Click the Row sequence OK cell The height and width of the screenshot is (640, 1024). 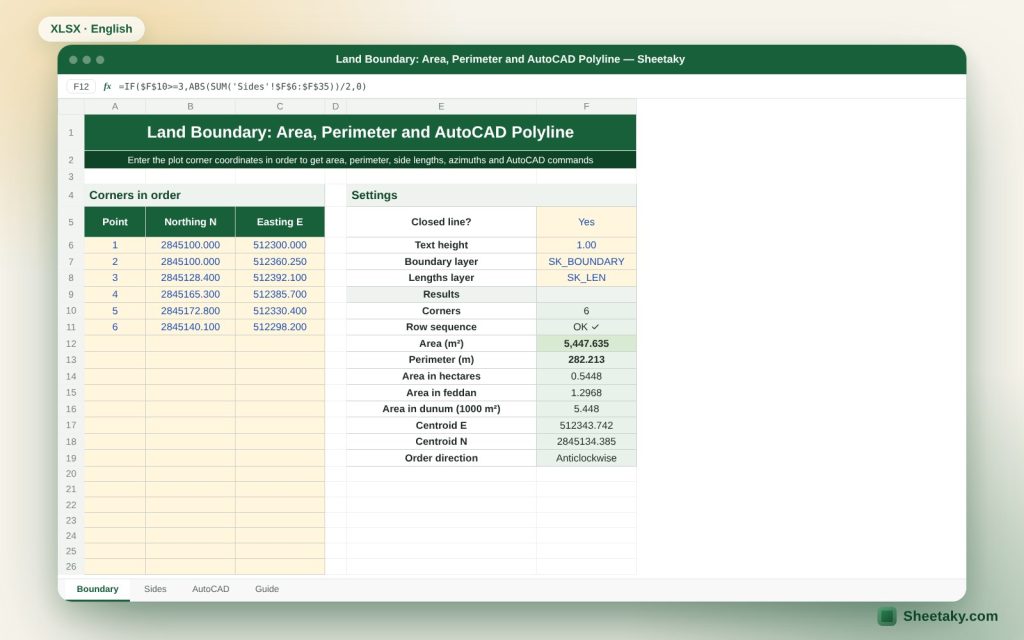(586, 327)
